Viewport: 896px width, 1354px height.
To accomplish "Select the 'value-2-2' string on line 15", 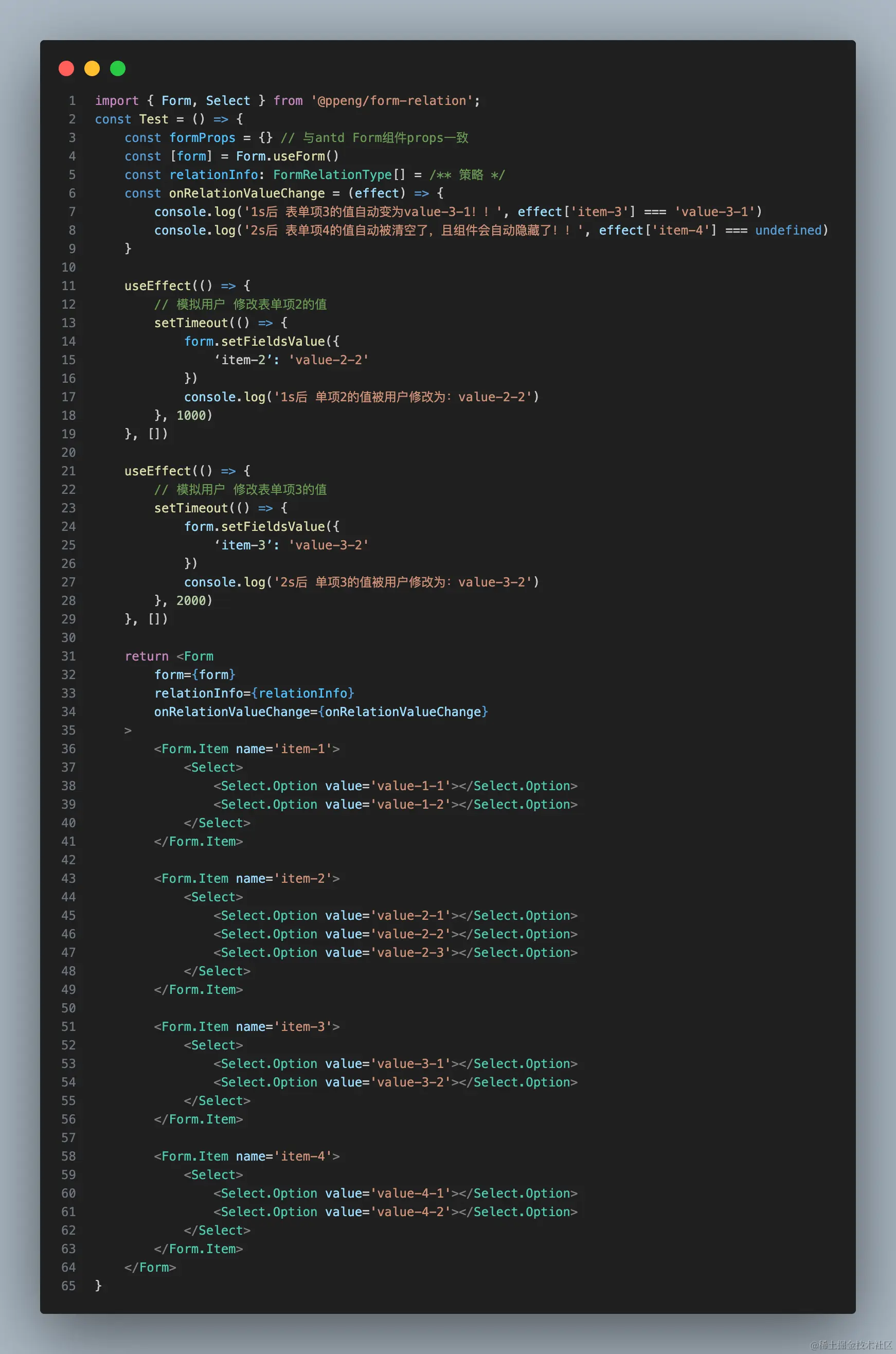I will click(328, 360).
